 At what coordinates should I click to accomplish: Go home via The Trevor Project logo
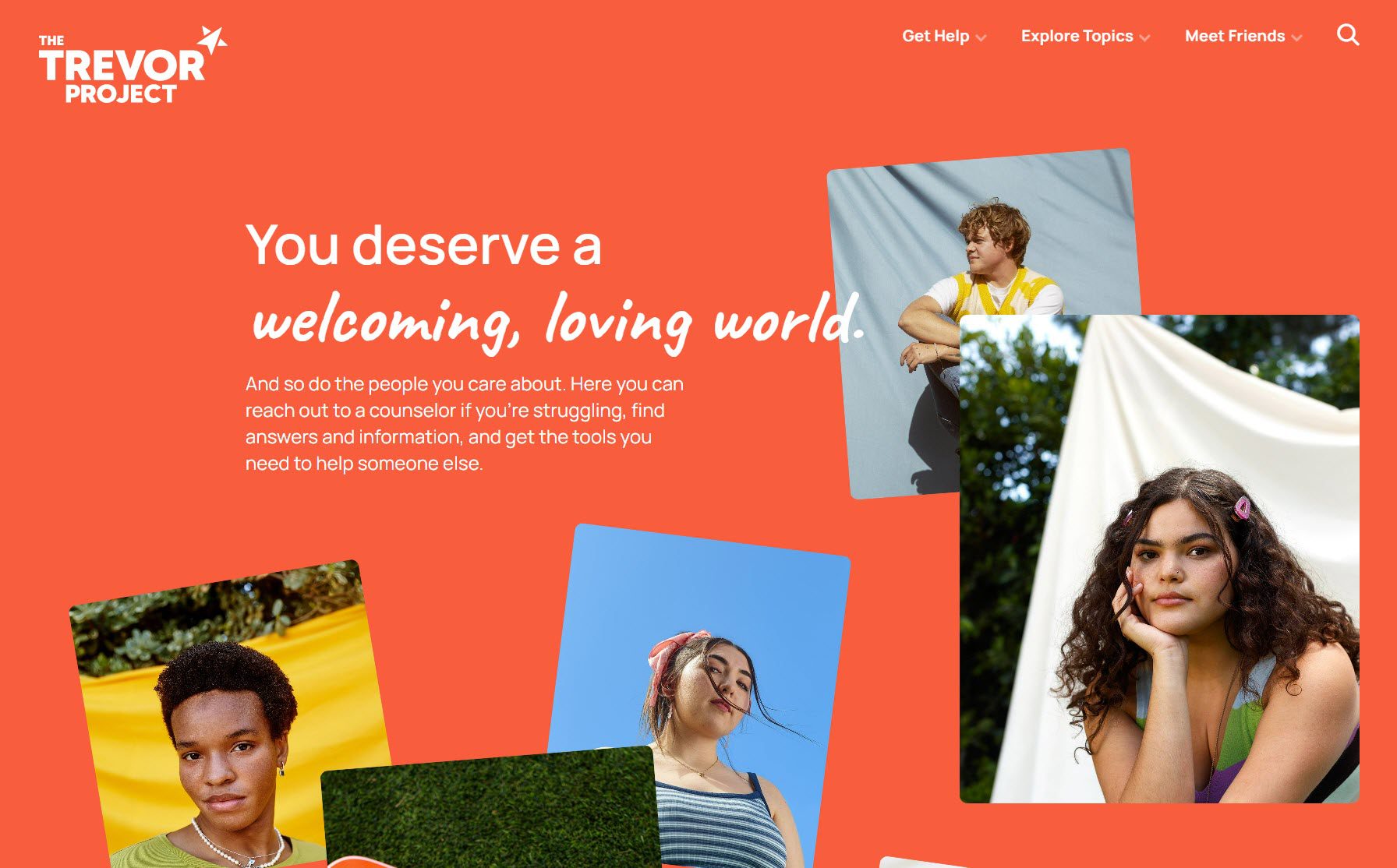point(133,65)
